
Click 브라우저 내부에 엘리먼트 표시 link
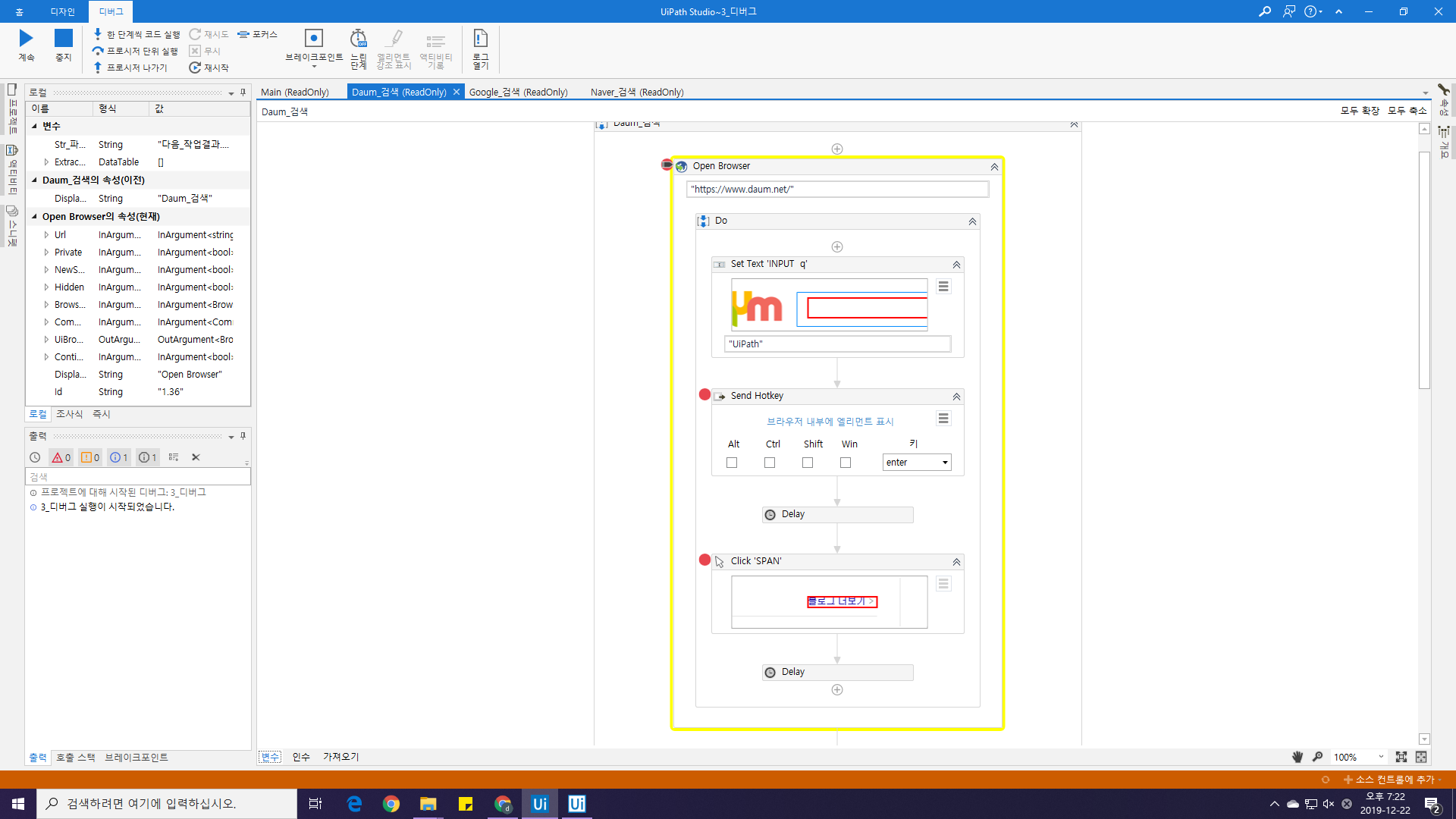point(830,422)
